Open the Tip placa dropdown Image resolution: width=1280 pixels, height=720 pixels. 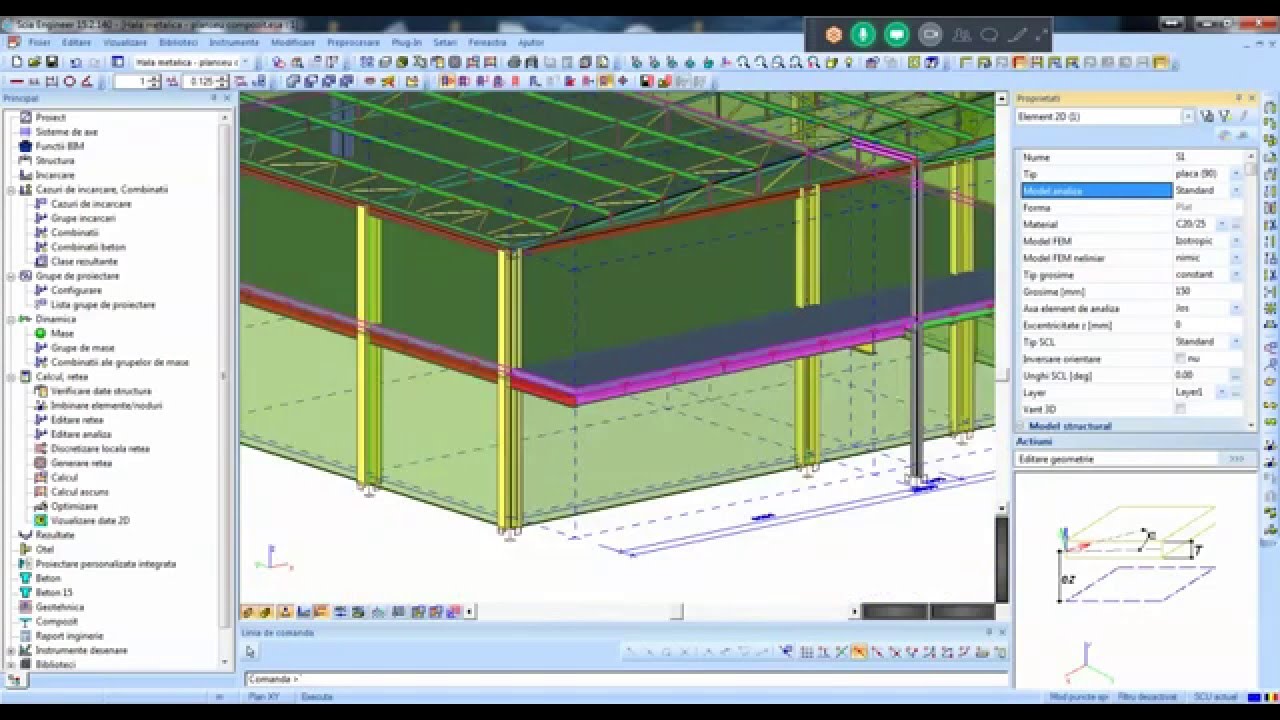(x=1237, y=174)
